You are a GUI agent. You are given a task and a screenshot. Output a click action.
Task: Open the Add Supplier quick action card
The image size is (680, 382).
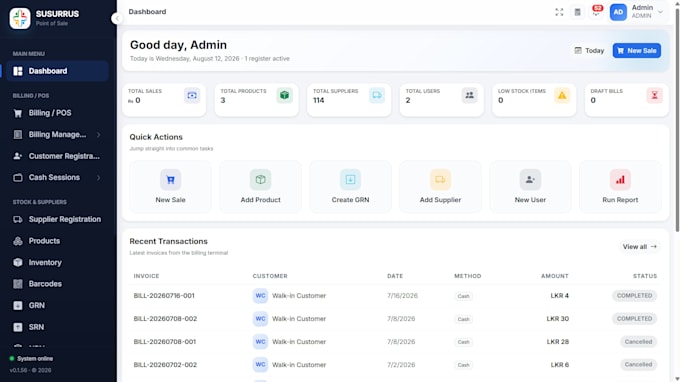pos(440,187)
